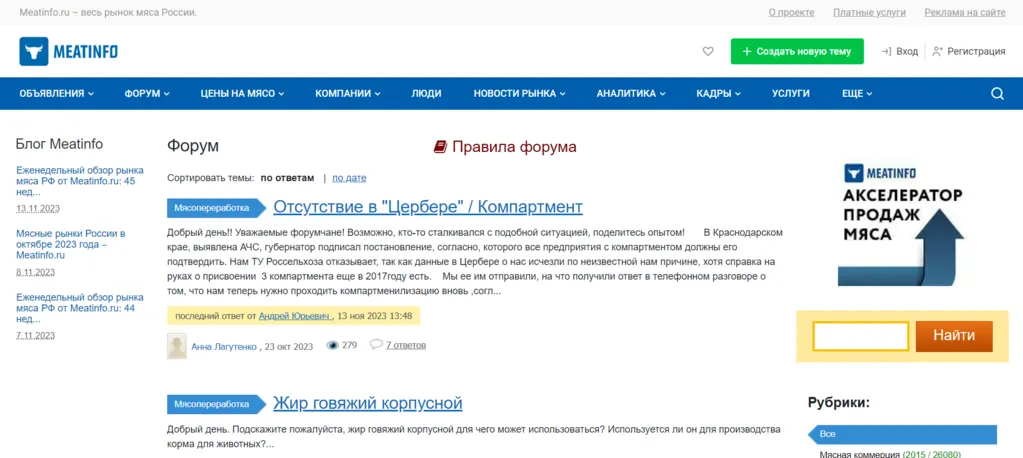This screenshot has height=458, width=1023.
Task: Go to the Люди menu item
Action: (x=426, y=94)
